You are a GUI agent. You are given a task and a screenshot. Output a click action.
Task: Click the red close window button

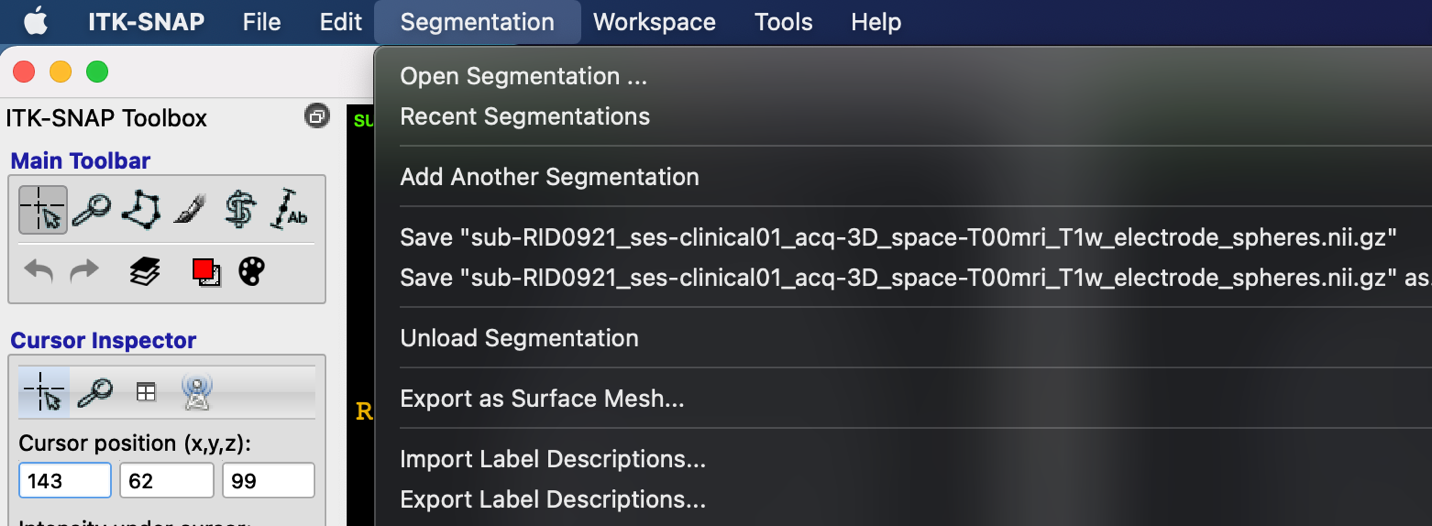pos(24,72)
